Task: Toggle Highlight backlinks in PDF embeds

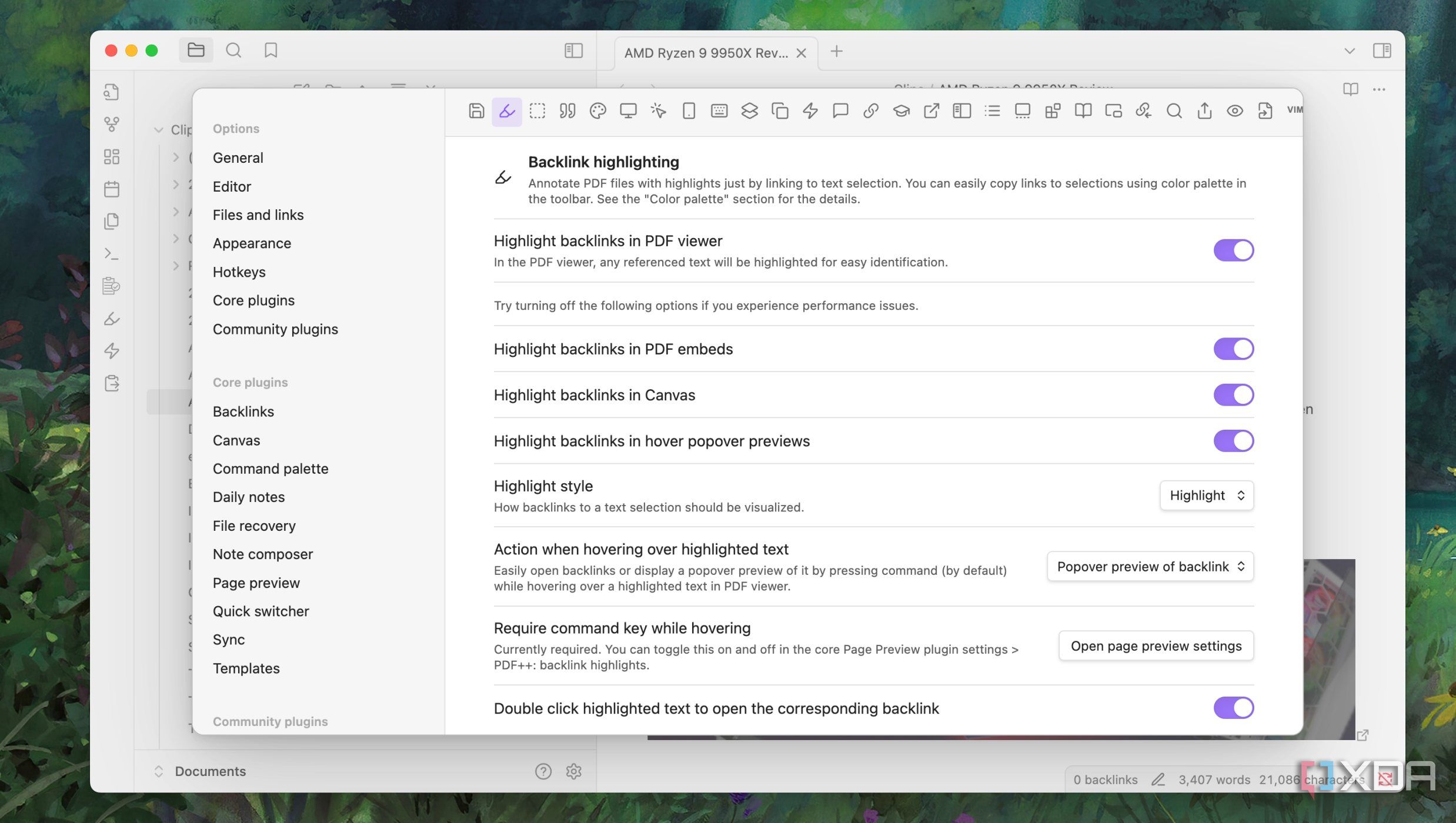Action: 1234,349
